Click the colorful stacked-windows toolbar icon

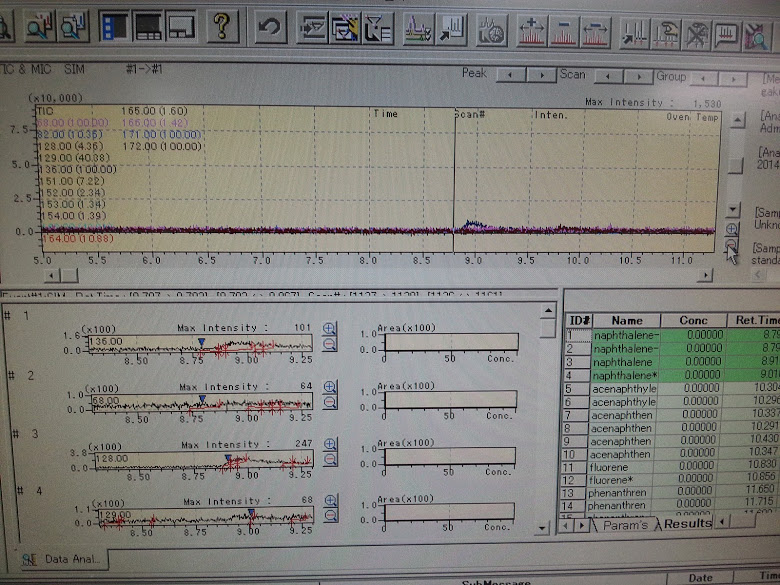345,28
